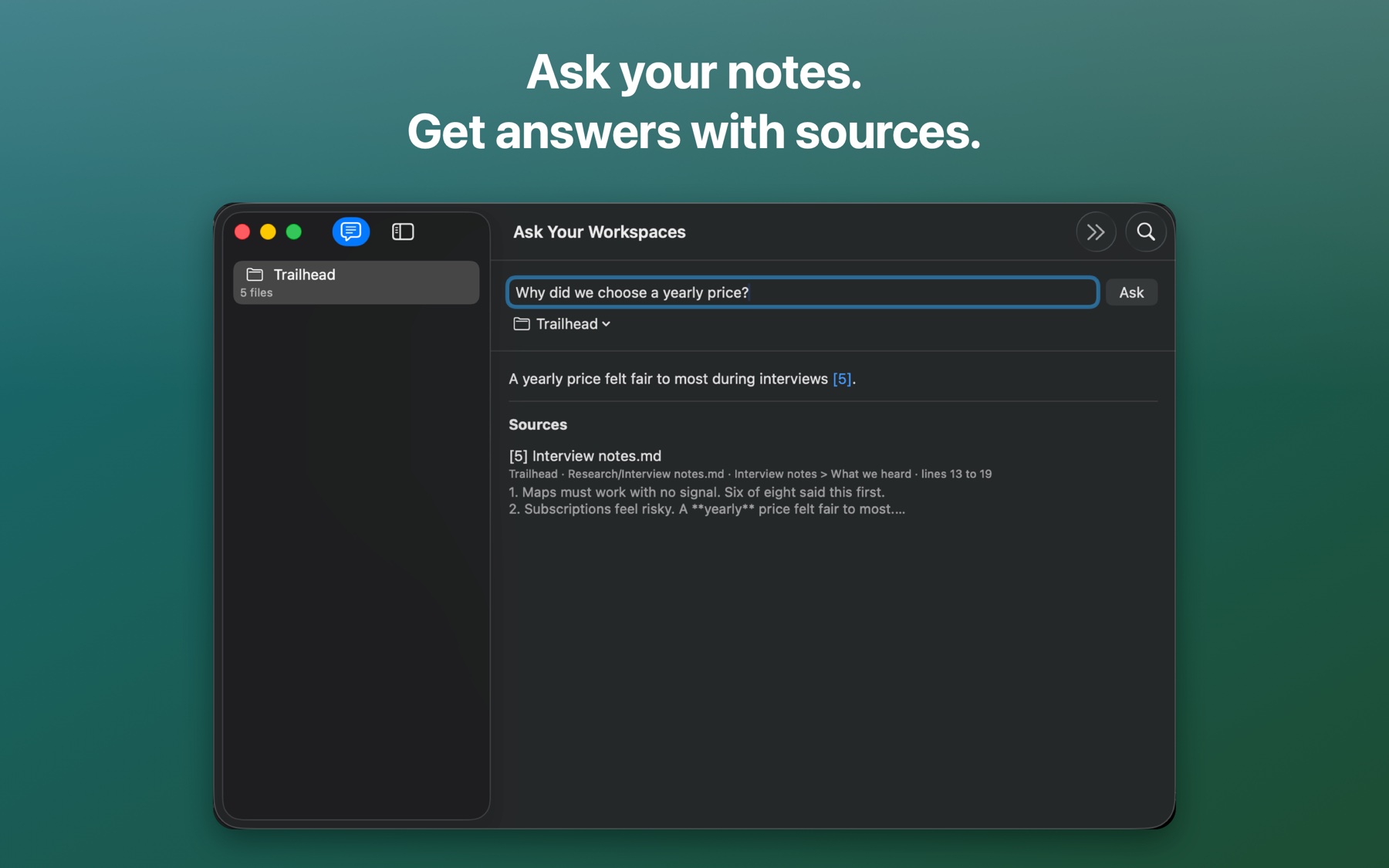Click the source path line 'lines 13 to 19'
This screenshot has width=1389, height=868.
pyautogui.click(x=956, y=474)
